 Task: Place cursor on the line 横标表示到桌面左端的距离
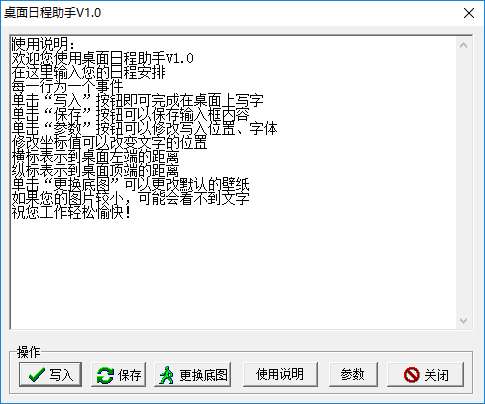(x=95, y=157)
